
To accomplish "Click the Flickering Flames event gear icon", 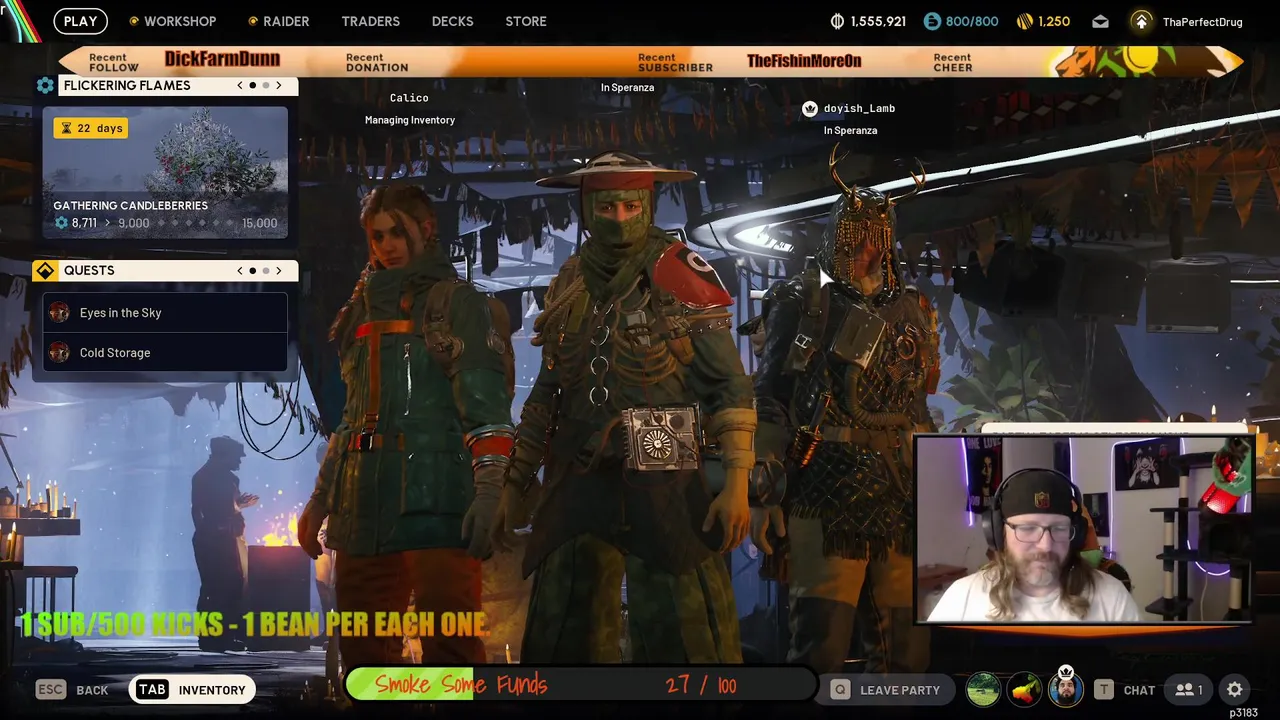I will (x=45, y=86).
